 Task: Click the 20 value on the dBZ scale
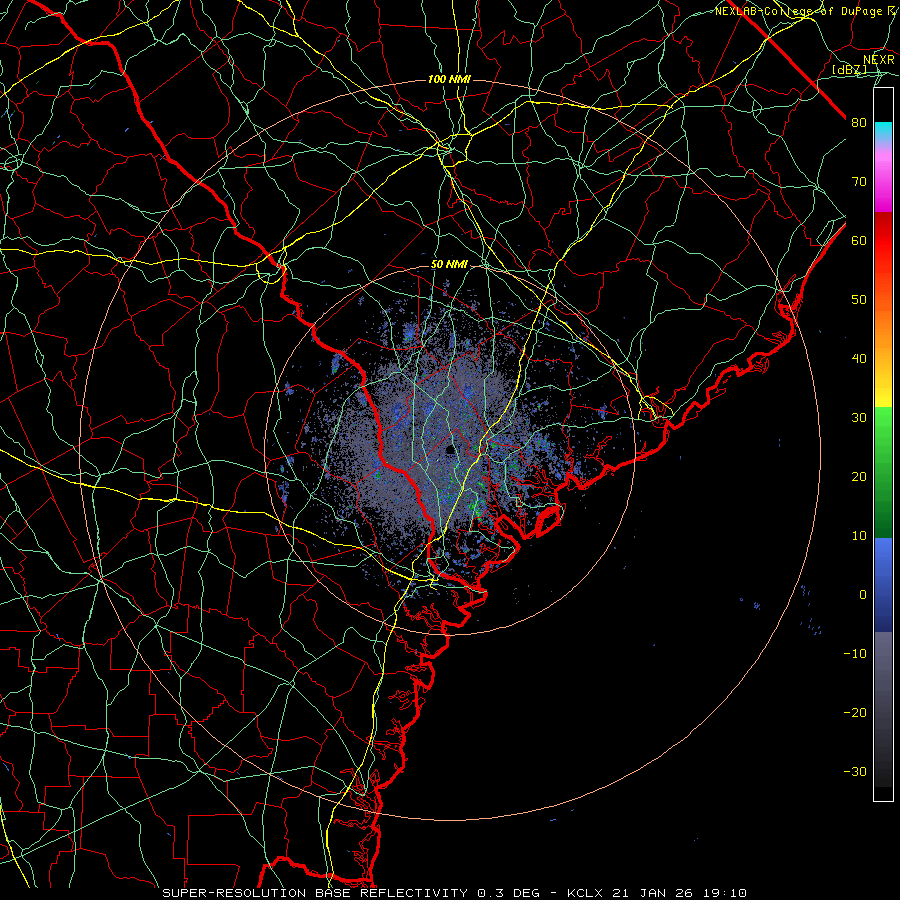pos(859,476)
